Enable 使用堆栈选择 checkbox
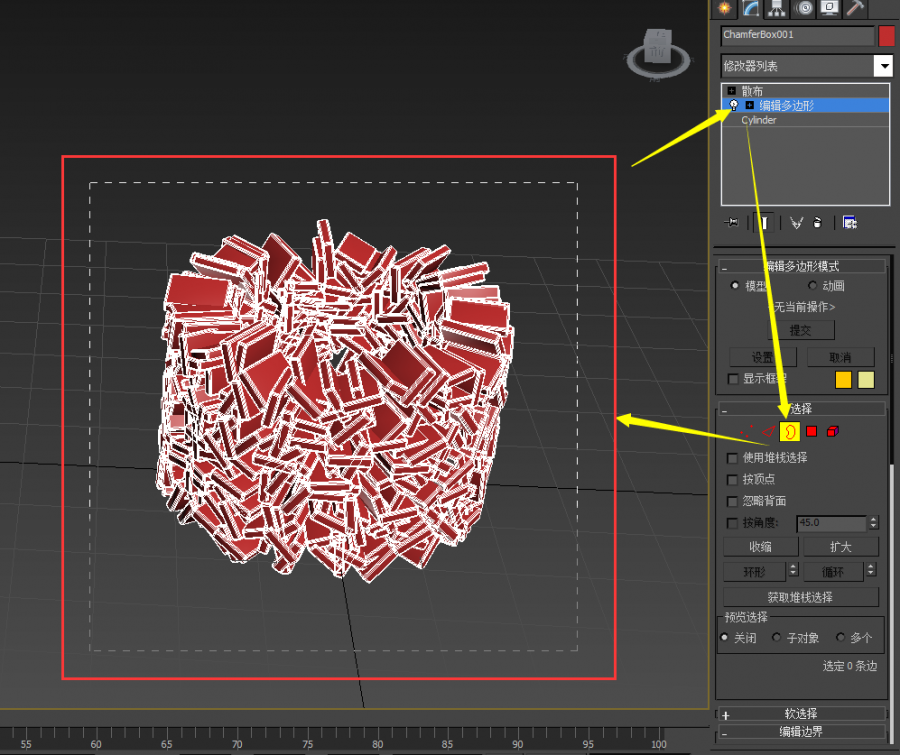 coord(733,458)
